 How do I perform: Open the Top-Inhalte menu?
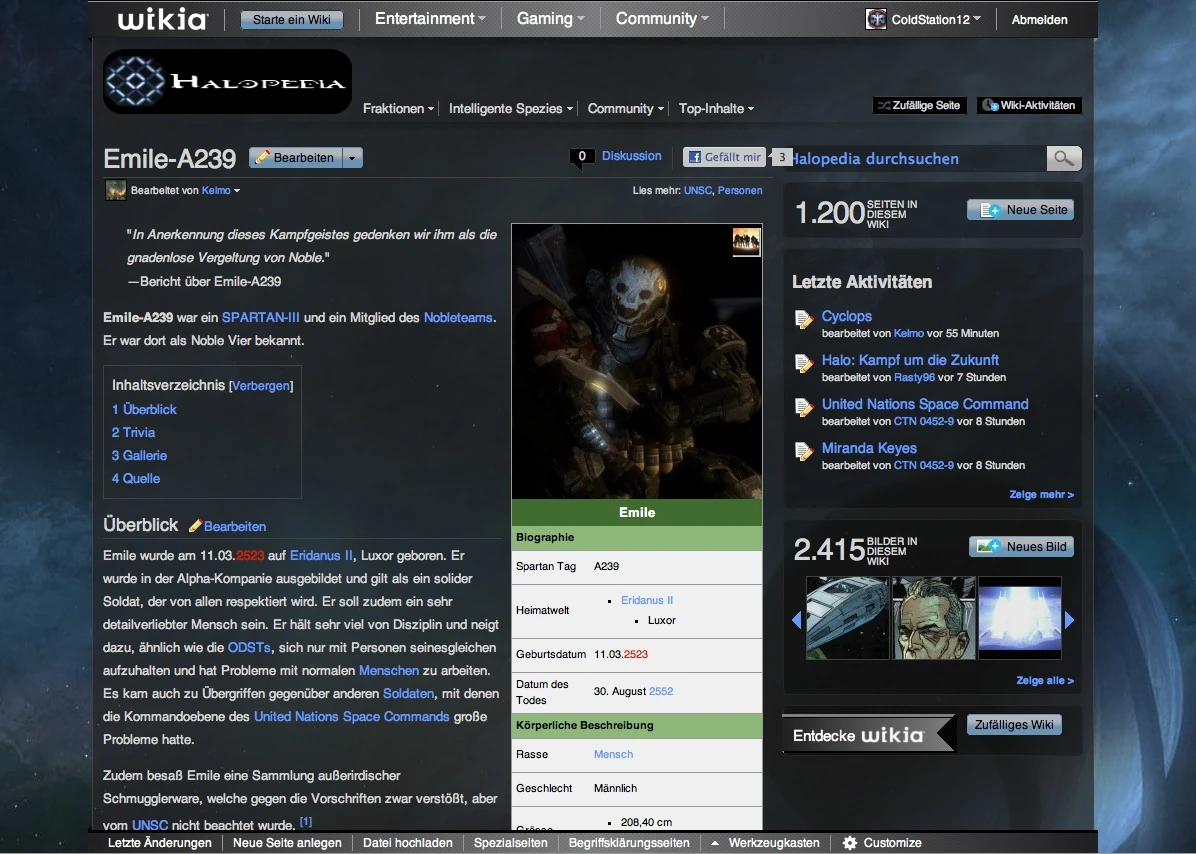point(716,108)
